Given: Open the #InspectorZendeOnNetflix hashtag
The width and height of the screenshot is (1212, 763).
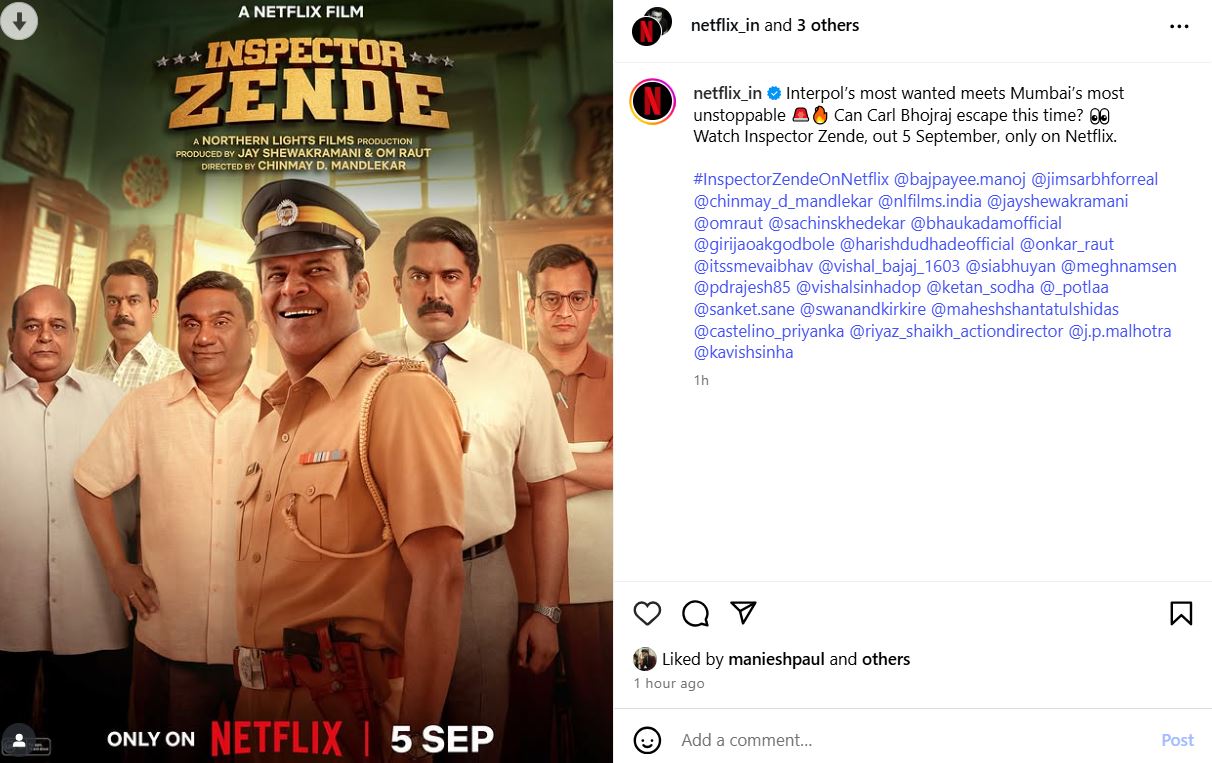Looking at the screenshot, I should [x=791, y=179].
